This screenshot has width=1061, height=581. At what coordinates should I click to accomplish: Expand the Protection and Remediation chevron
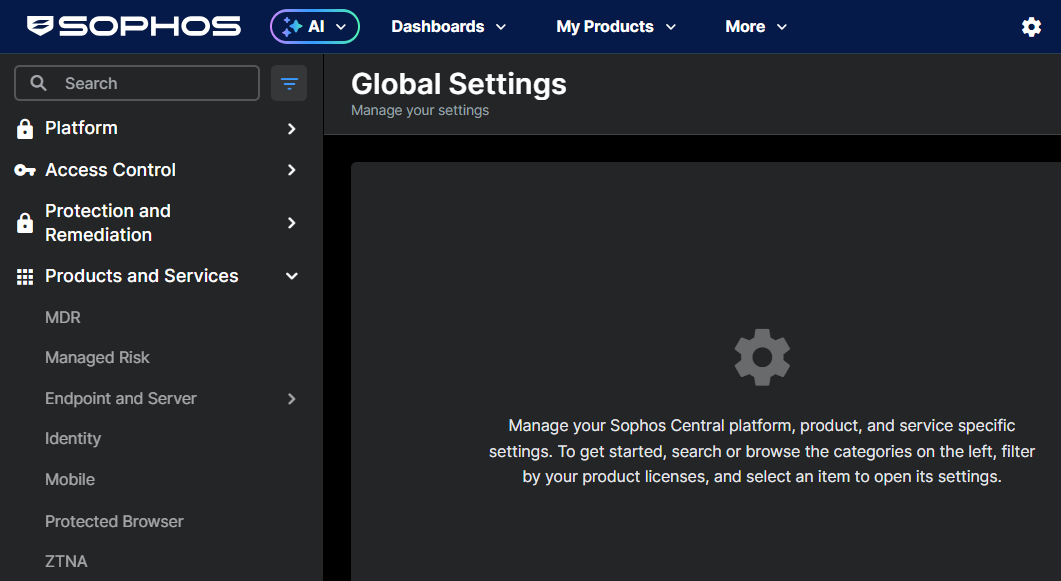tap(292, 223)
